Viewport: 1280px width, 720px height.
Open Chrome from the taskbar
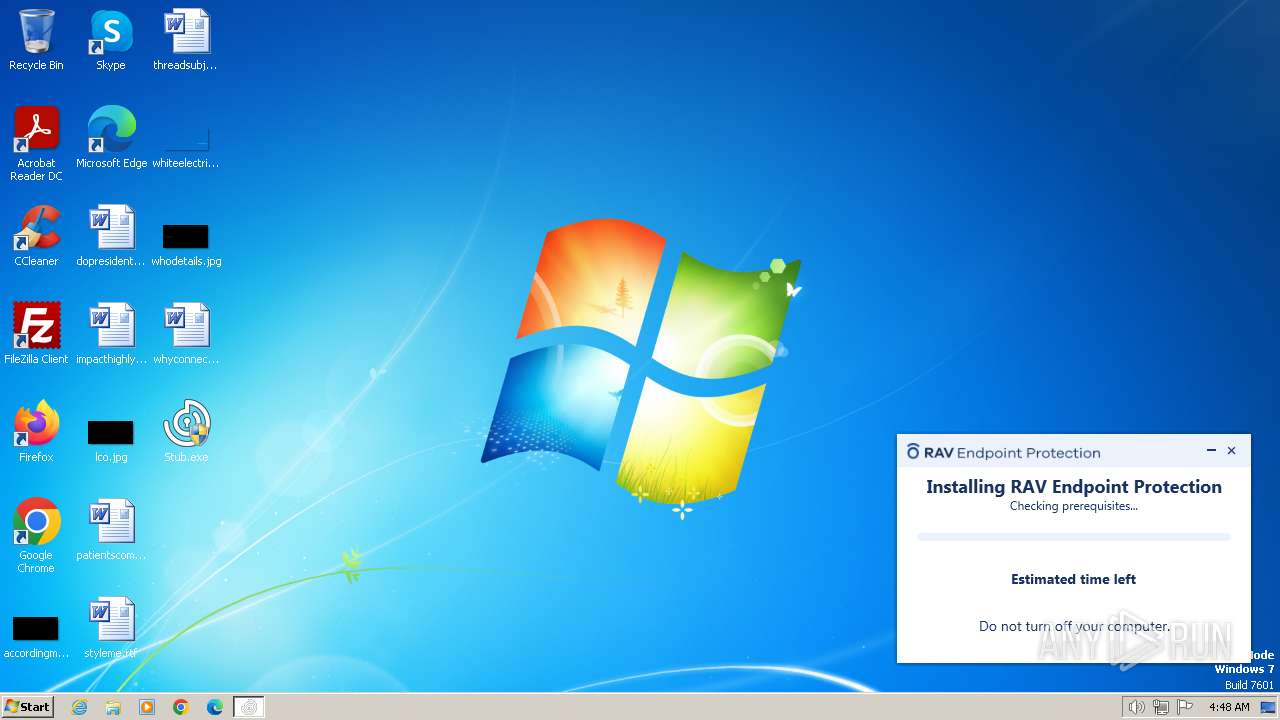(181, 707)
